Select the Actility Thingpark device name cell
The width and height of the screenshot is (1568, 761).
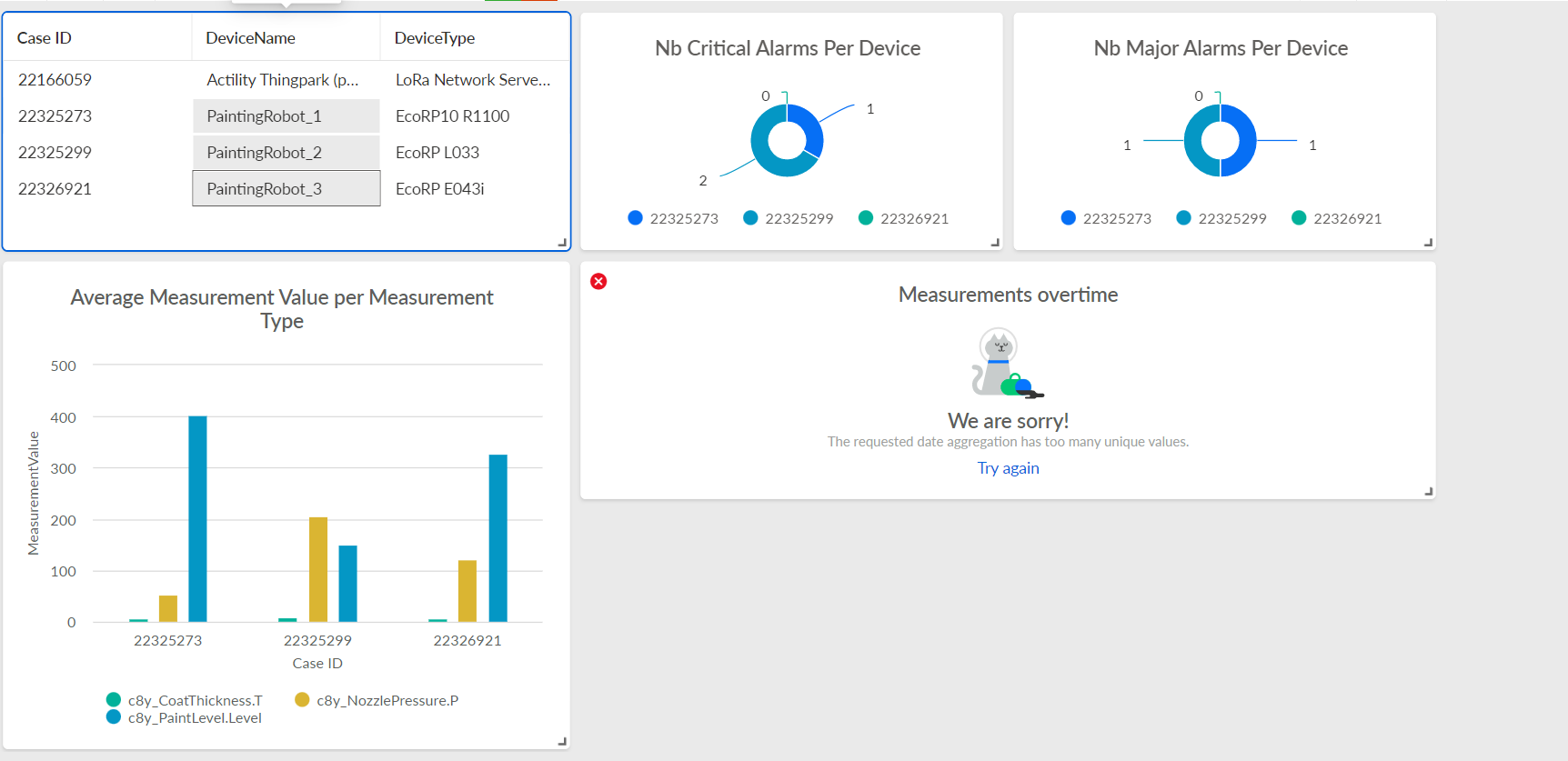click(x=286, y=80)
